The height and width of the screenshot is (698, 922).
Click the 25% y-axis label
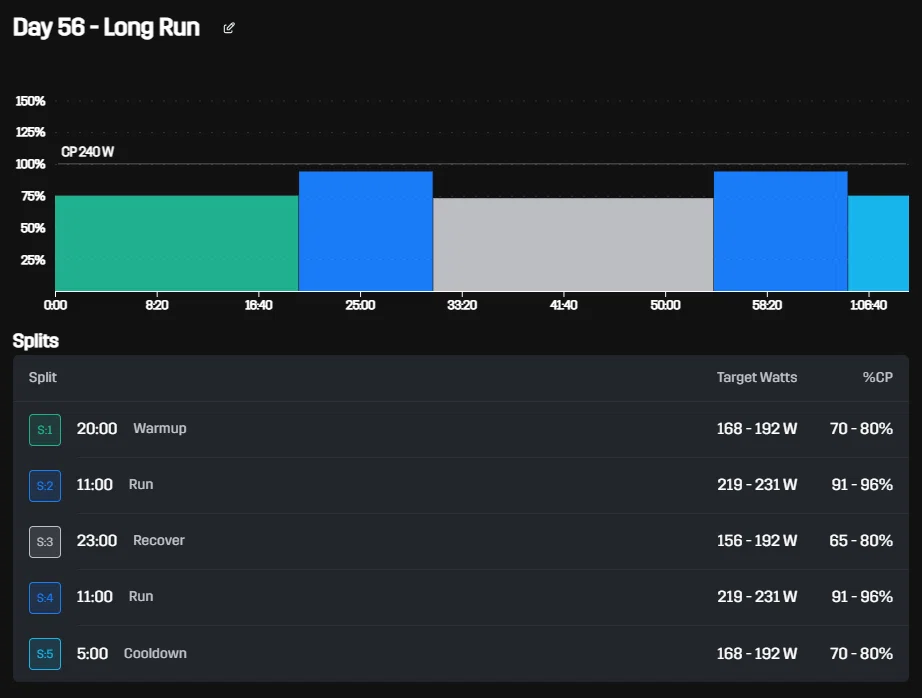33,260
